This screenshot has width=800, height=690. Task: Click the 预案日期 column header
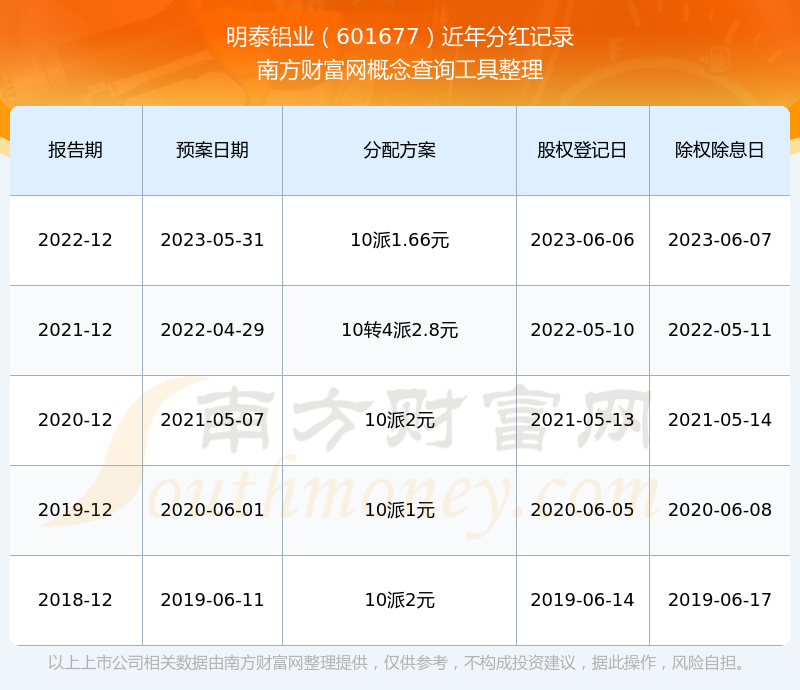pyautogui.click(x=212, y=150)
